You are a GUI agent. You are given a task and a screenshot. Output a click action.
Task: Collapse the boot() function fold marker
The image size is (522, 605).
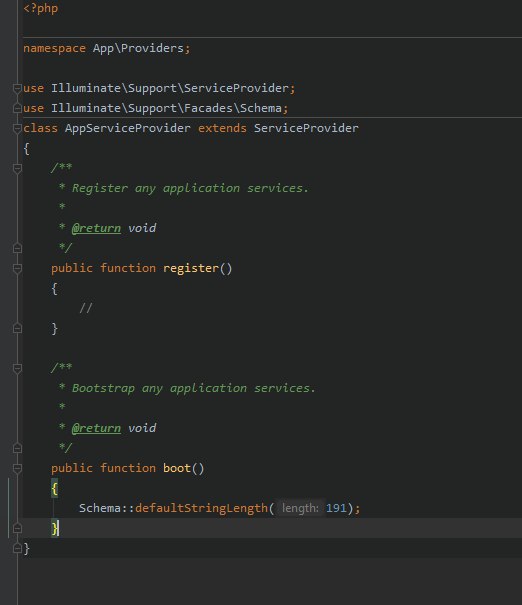(17, 468)
